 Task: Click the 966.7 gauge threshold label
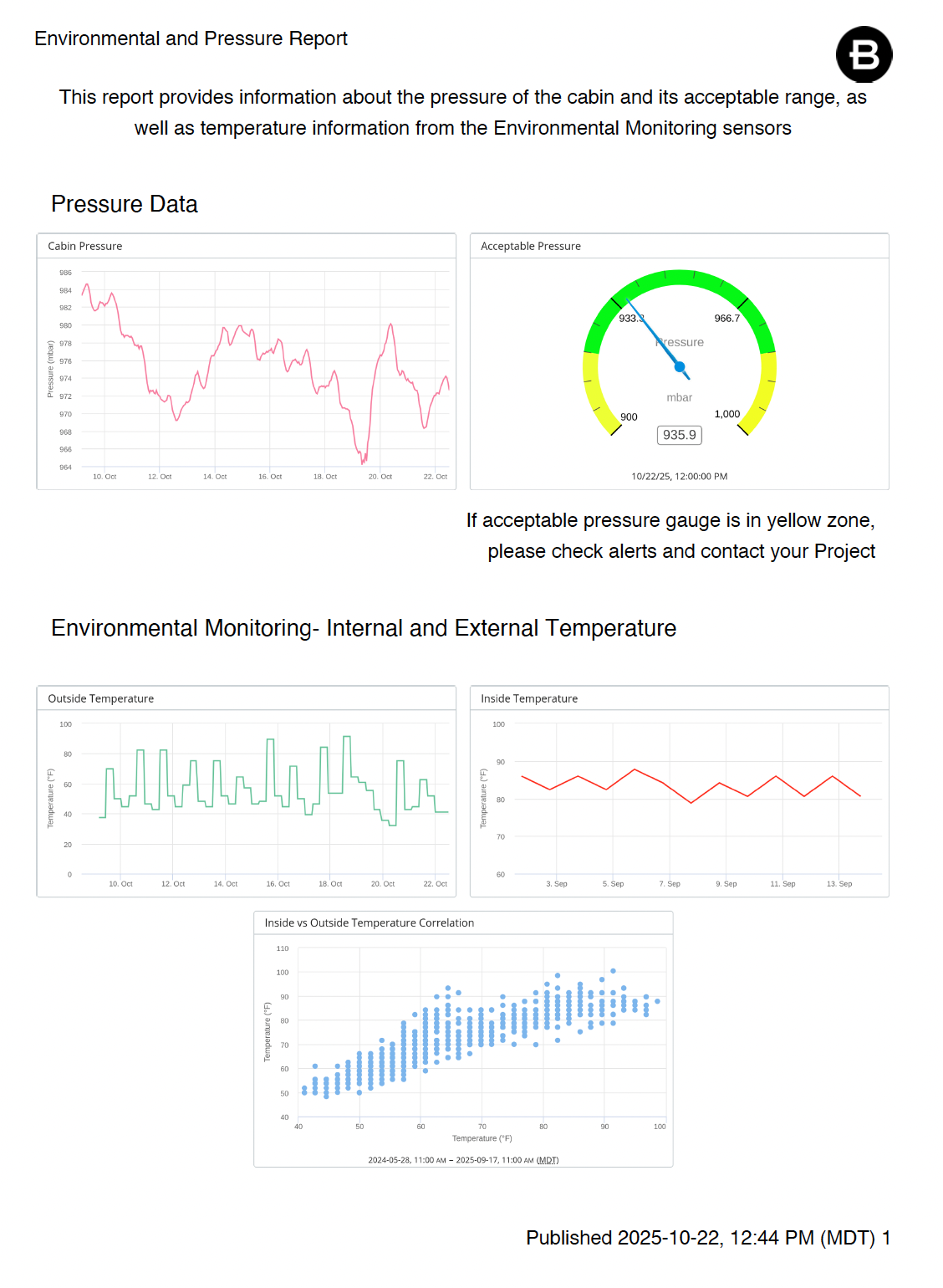click(x=726, y=319)
